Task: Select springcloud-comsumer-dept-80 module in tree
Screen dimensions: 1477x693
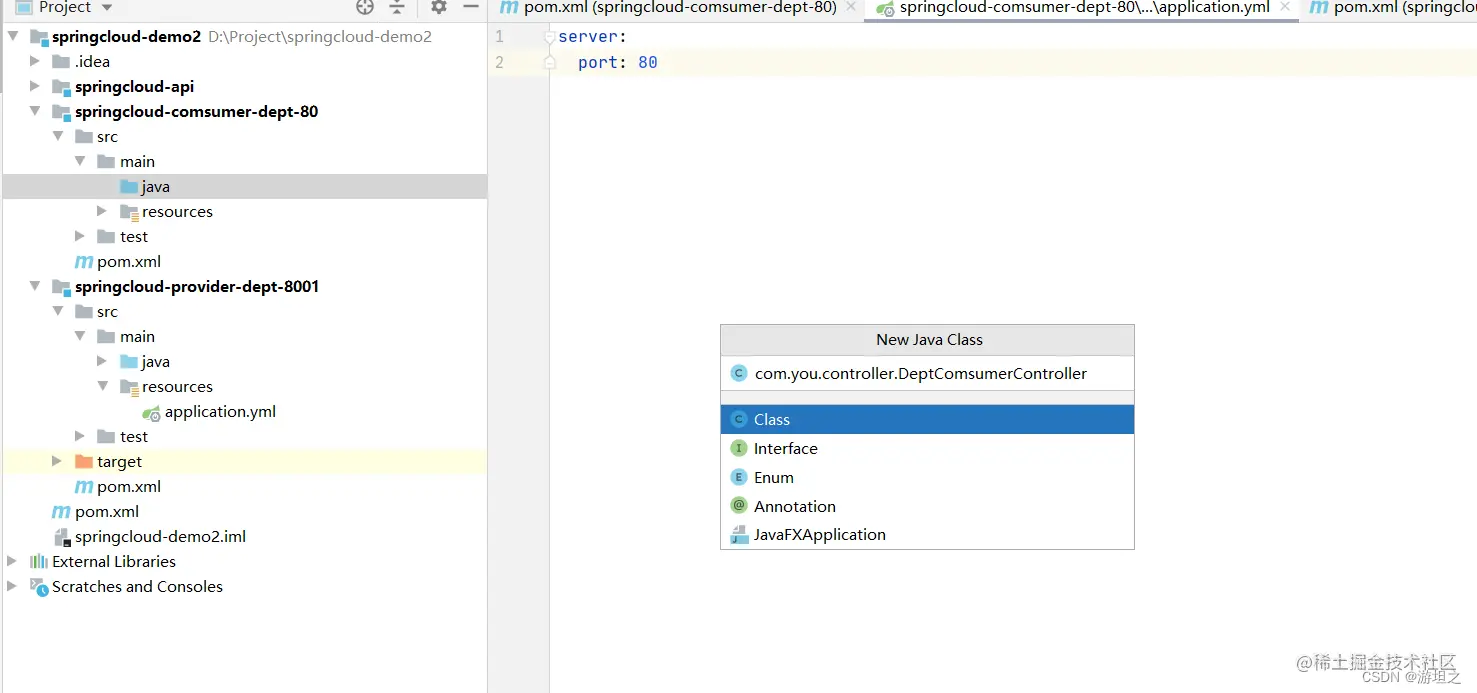Action: 196,112
